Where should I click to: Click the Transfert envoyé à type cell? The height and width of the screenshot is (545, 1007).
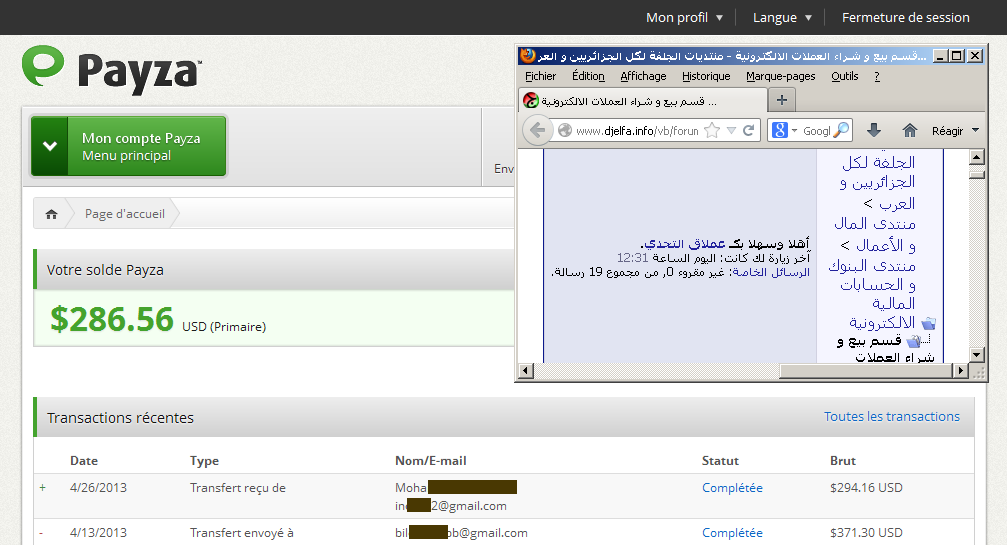point(241,533)
